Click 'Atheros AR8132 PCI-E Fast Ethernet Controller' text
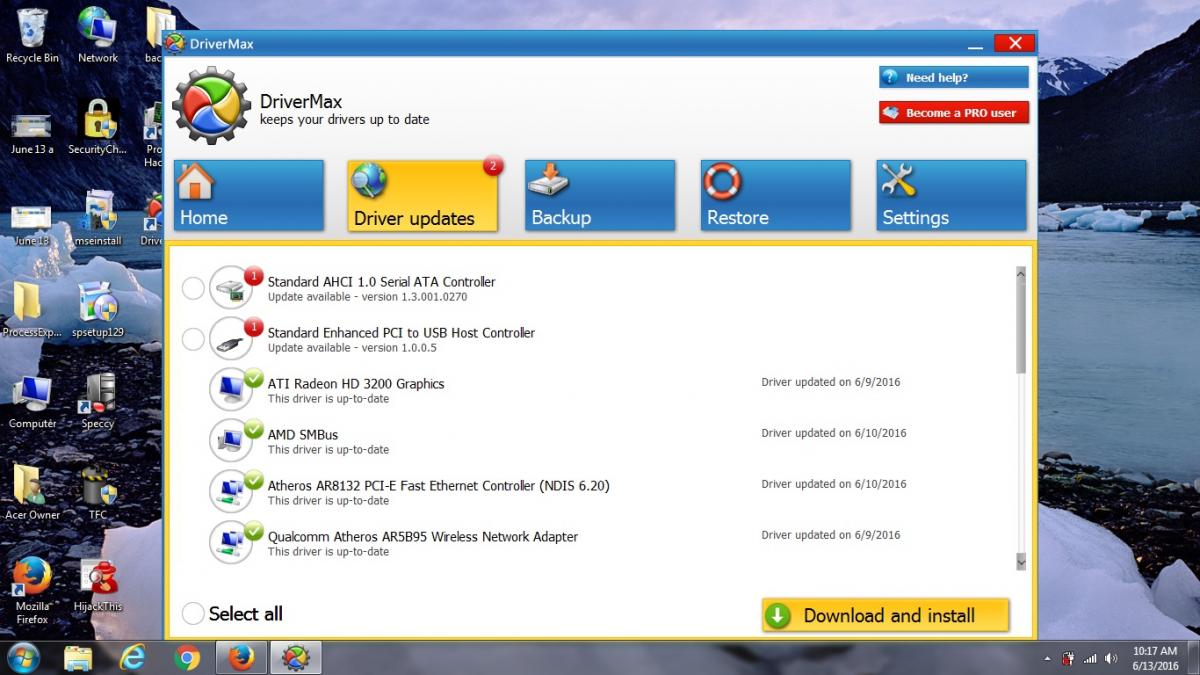The height and width of the screenshot is (675, 1200). (x=438, y=486)
